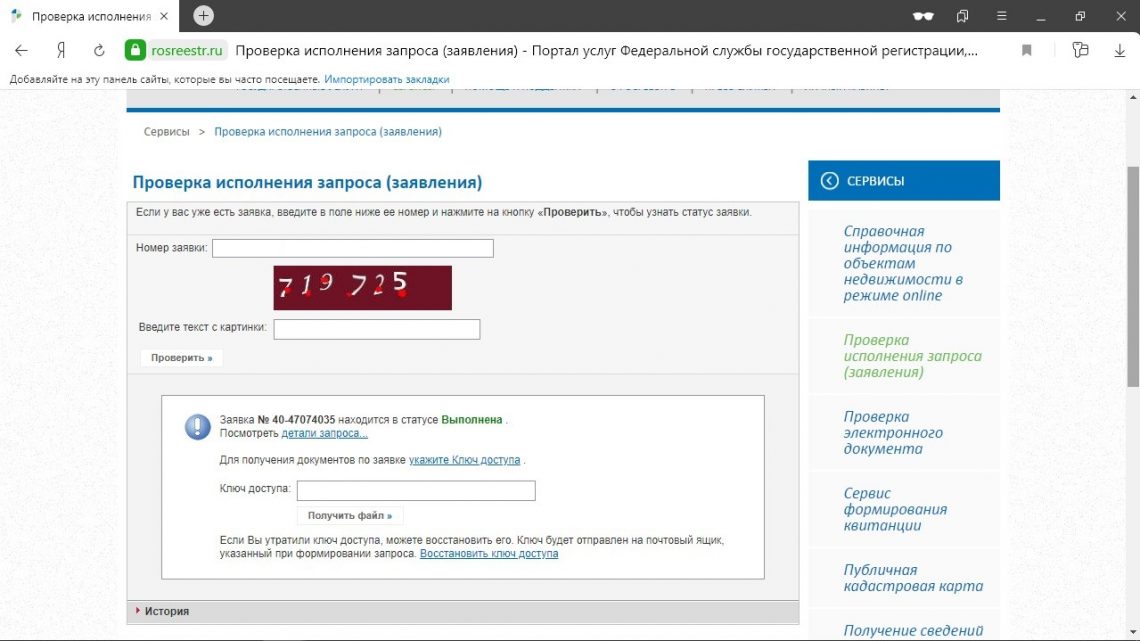
Task: Open Публичная кадастровая карта menu item
Action: point(912,578)
